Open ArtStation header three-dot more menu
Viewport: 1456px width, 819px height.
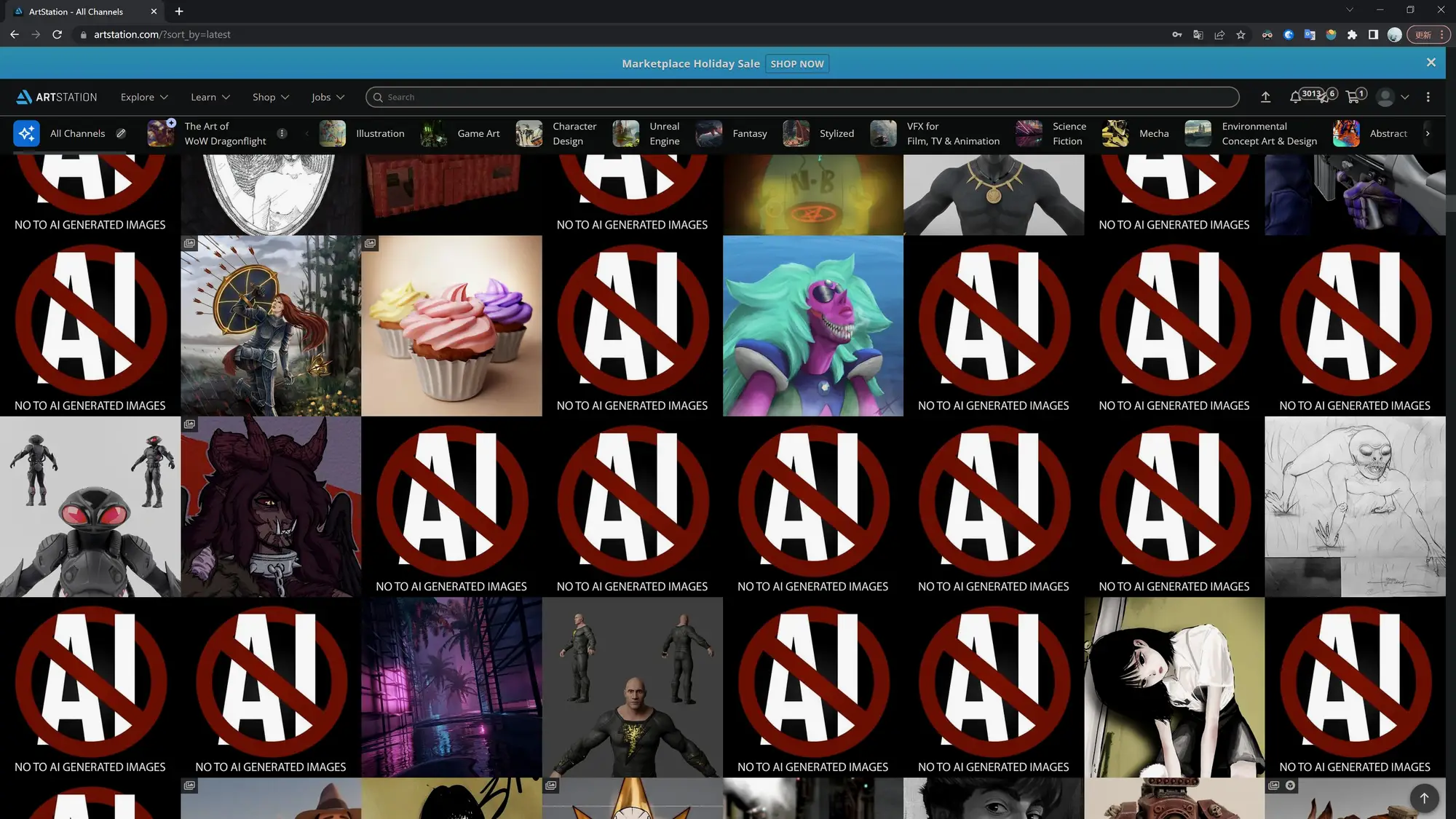click(x=1428, y=97)
